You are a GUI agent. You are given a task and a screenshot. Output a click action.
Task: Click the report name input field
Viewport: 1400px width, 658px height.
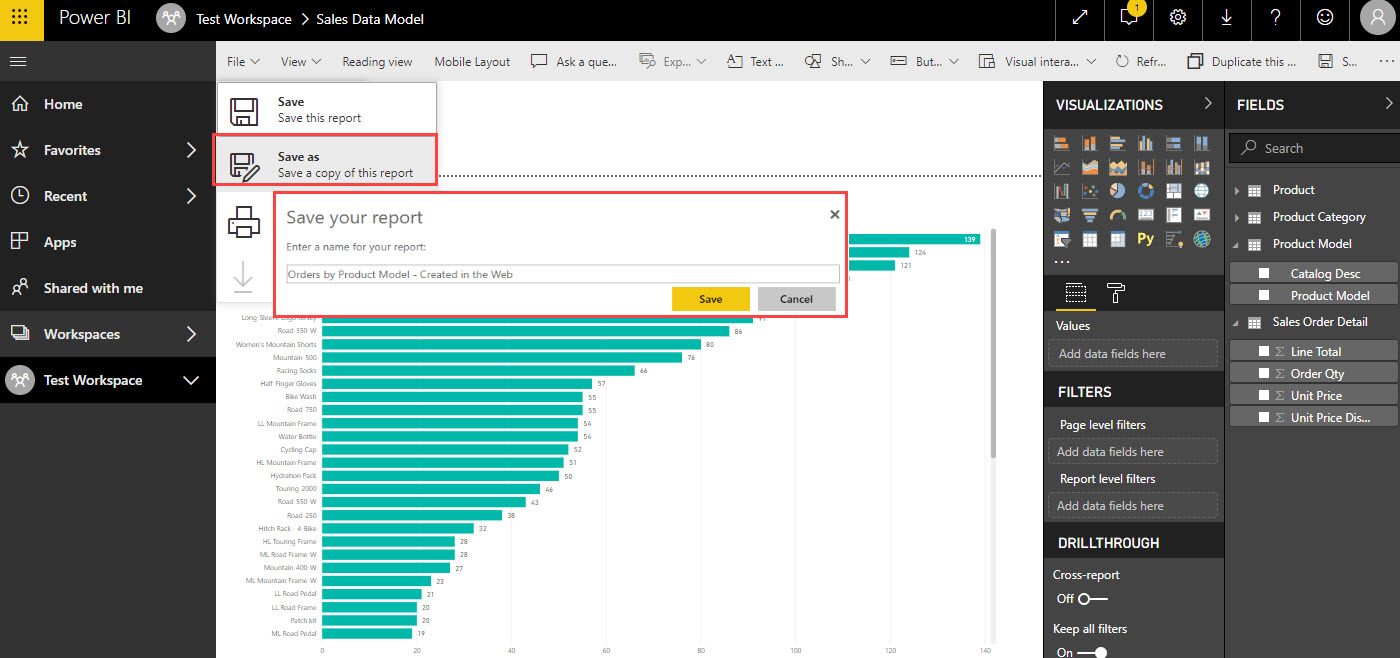click(562, 274)
